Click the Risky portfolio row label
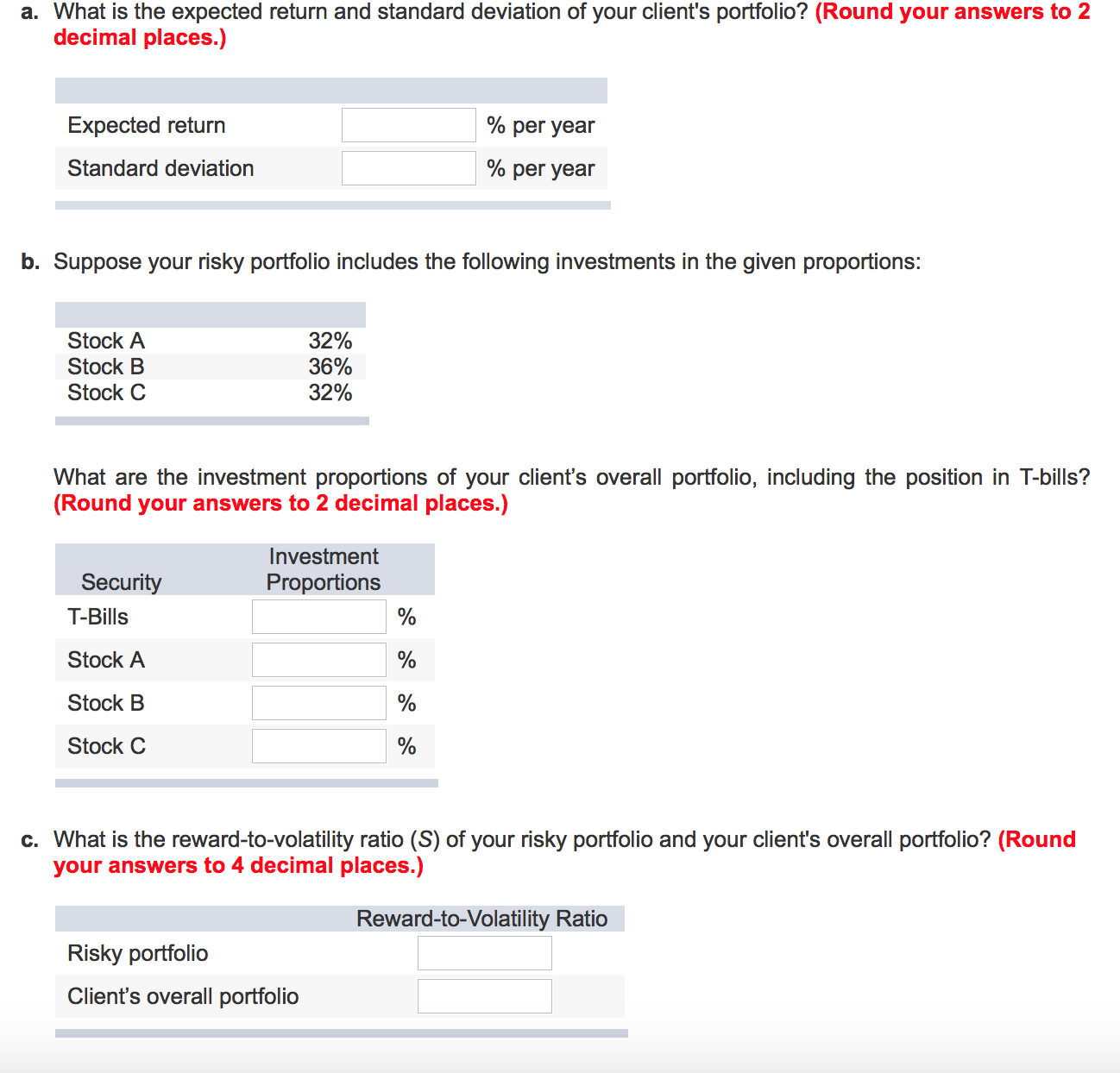1120x1073 pixels. pyautogui.click(x=138, y=952)
